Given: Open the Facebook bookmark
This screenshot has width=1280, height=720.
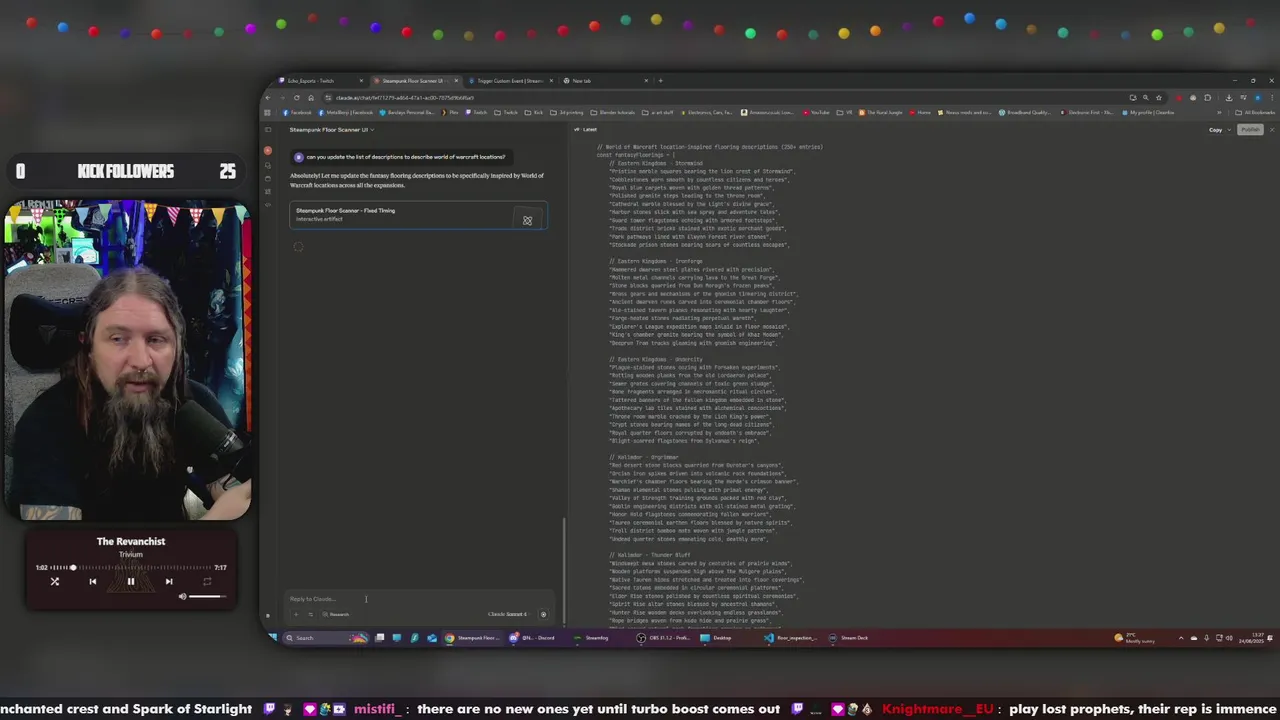Looking at the screenshot, I should tap(298, 112).
